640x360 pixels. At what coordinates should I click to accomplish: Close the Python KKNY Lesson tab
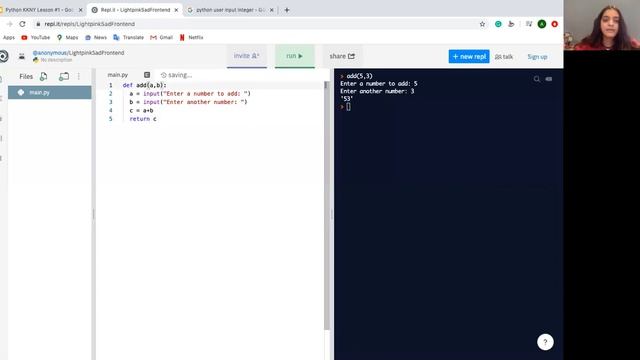(x=80, y=10)
